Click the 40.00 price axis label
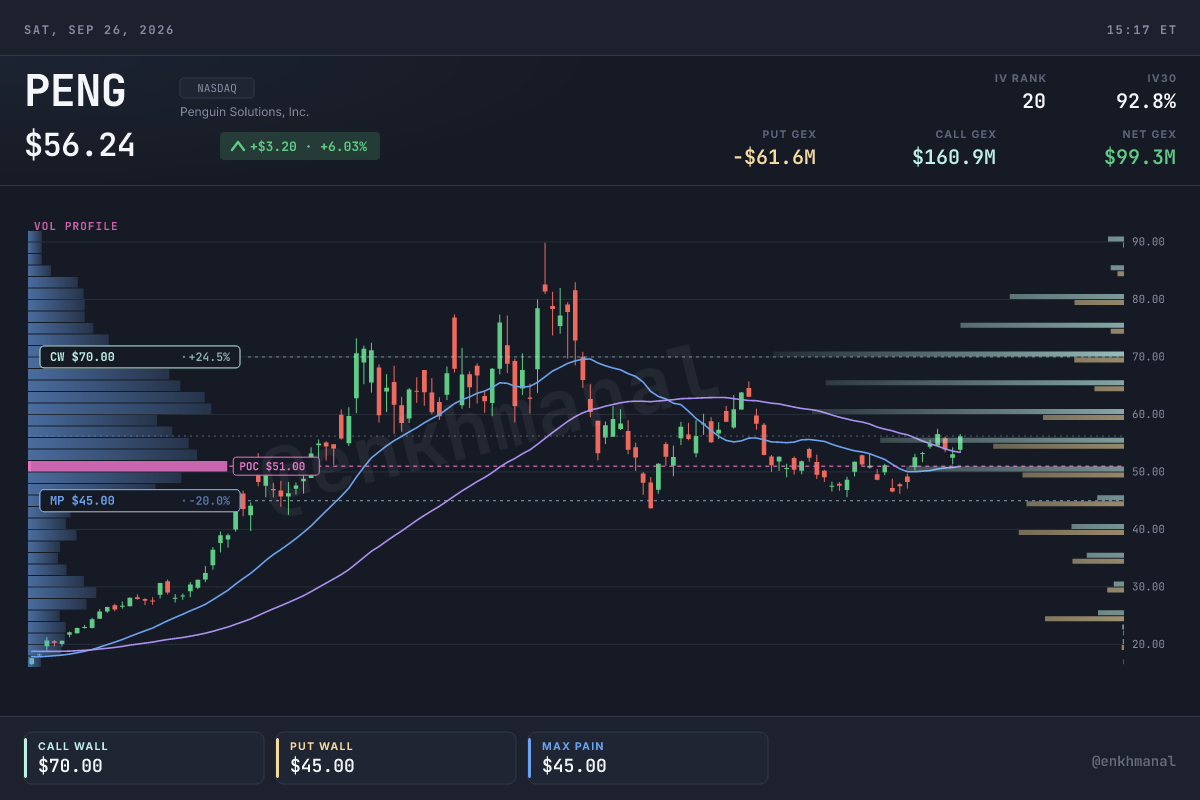Viewport: 1200px width, 800px height. click(x=1149, y=529)
